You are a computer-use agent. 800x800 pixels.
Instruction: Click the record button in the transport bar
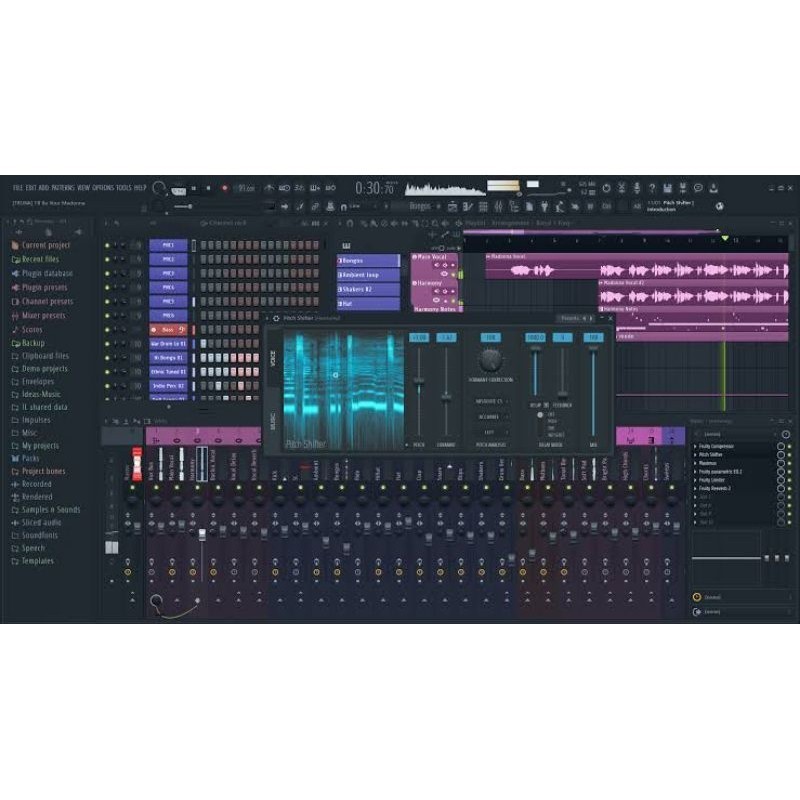pos(224,188)
